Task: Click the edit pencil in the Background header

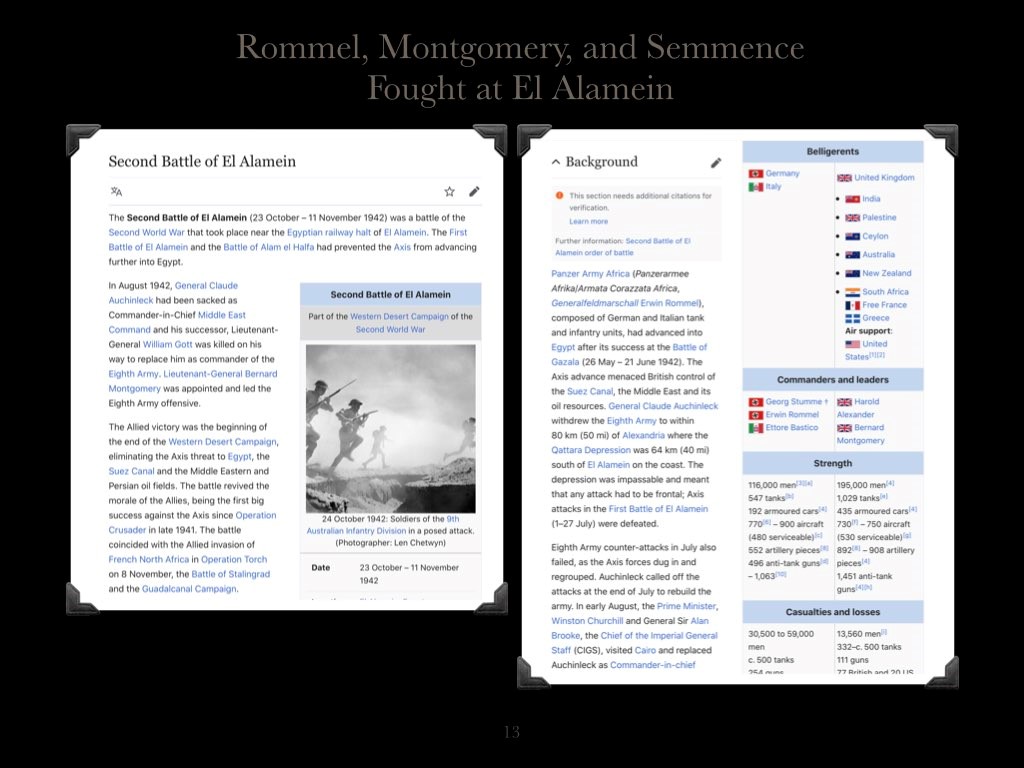Action: pos(716,162)
